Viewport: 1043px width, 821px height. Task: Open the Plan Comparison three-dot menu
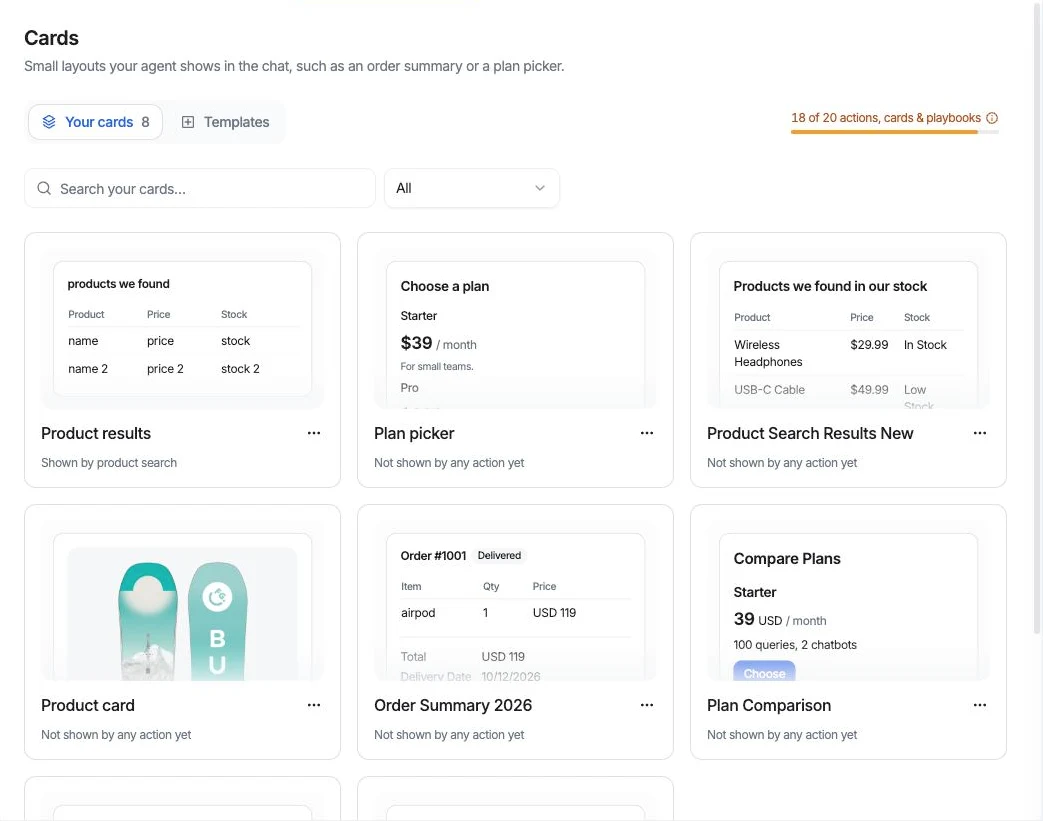[980, 705]
